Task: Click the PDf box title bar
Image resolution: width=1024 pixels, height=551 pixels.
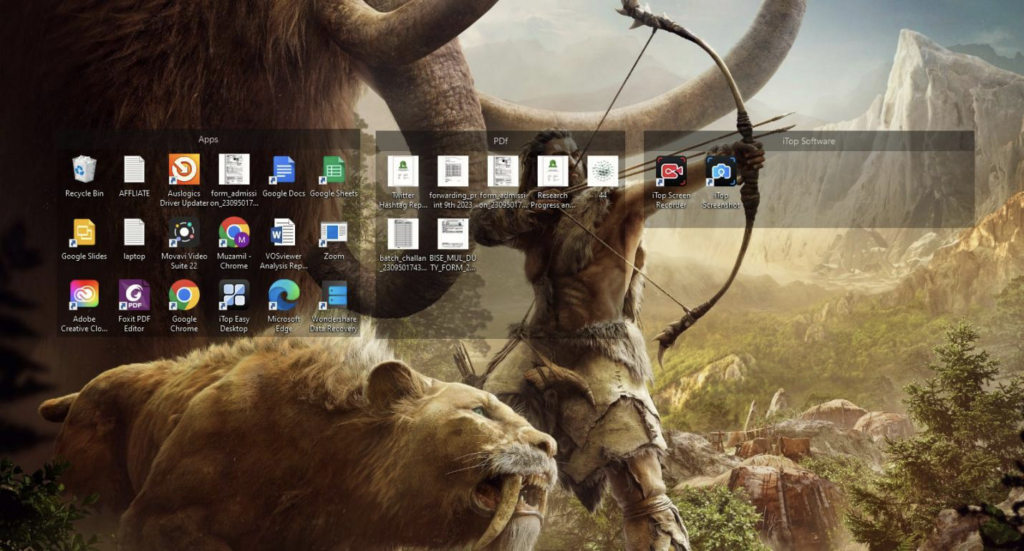Action: 500,140
